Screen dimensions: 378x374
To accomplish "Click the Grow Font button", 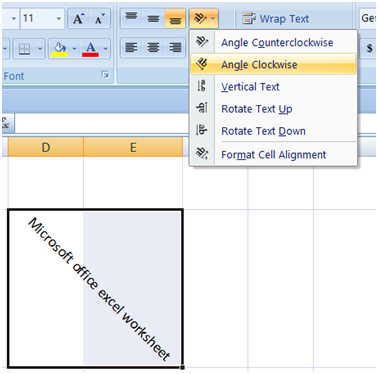I will (79, 19).
